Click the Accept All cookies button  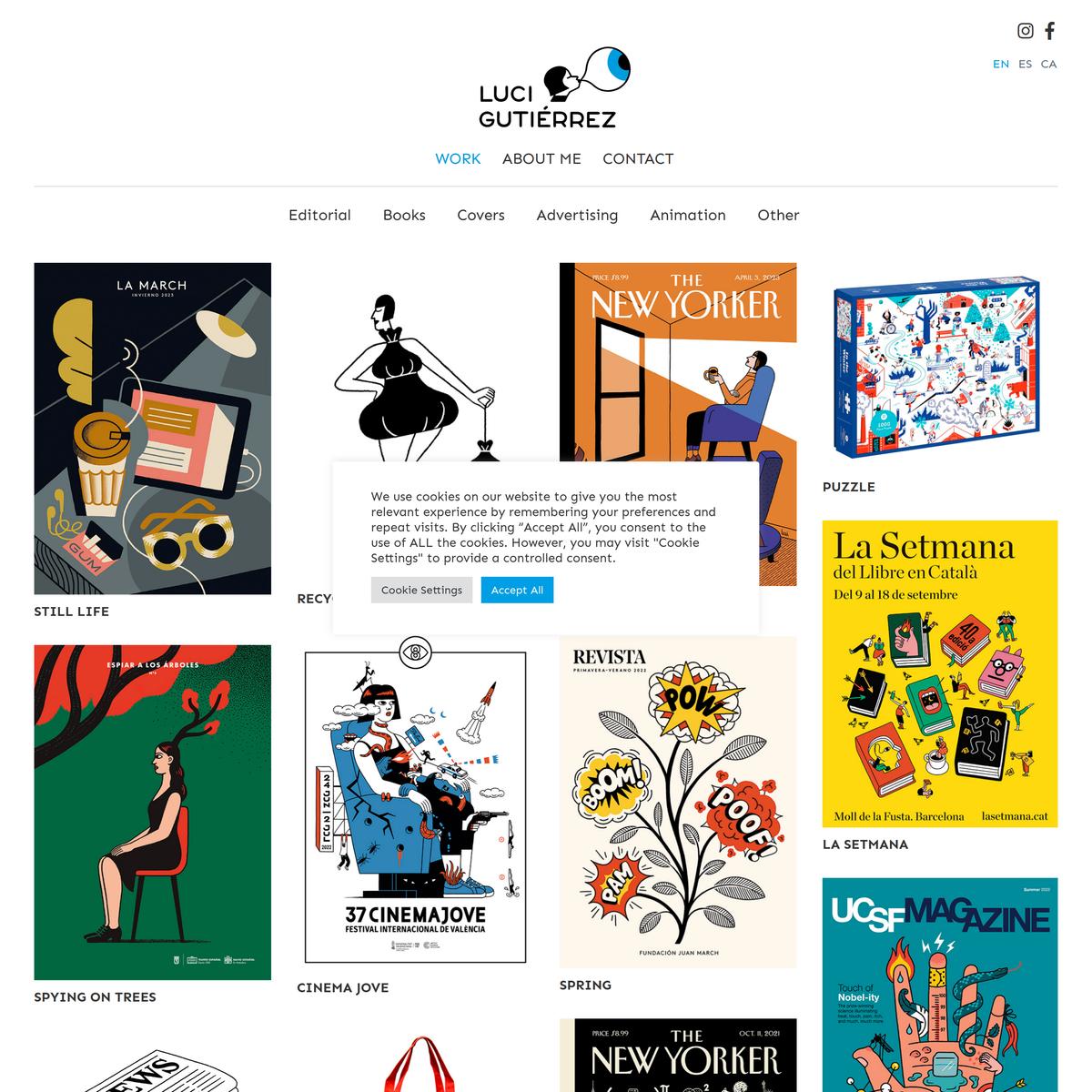(517, 590)
